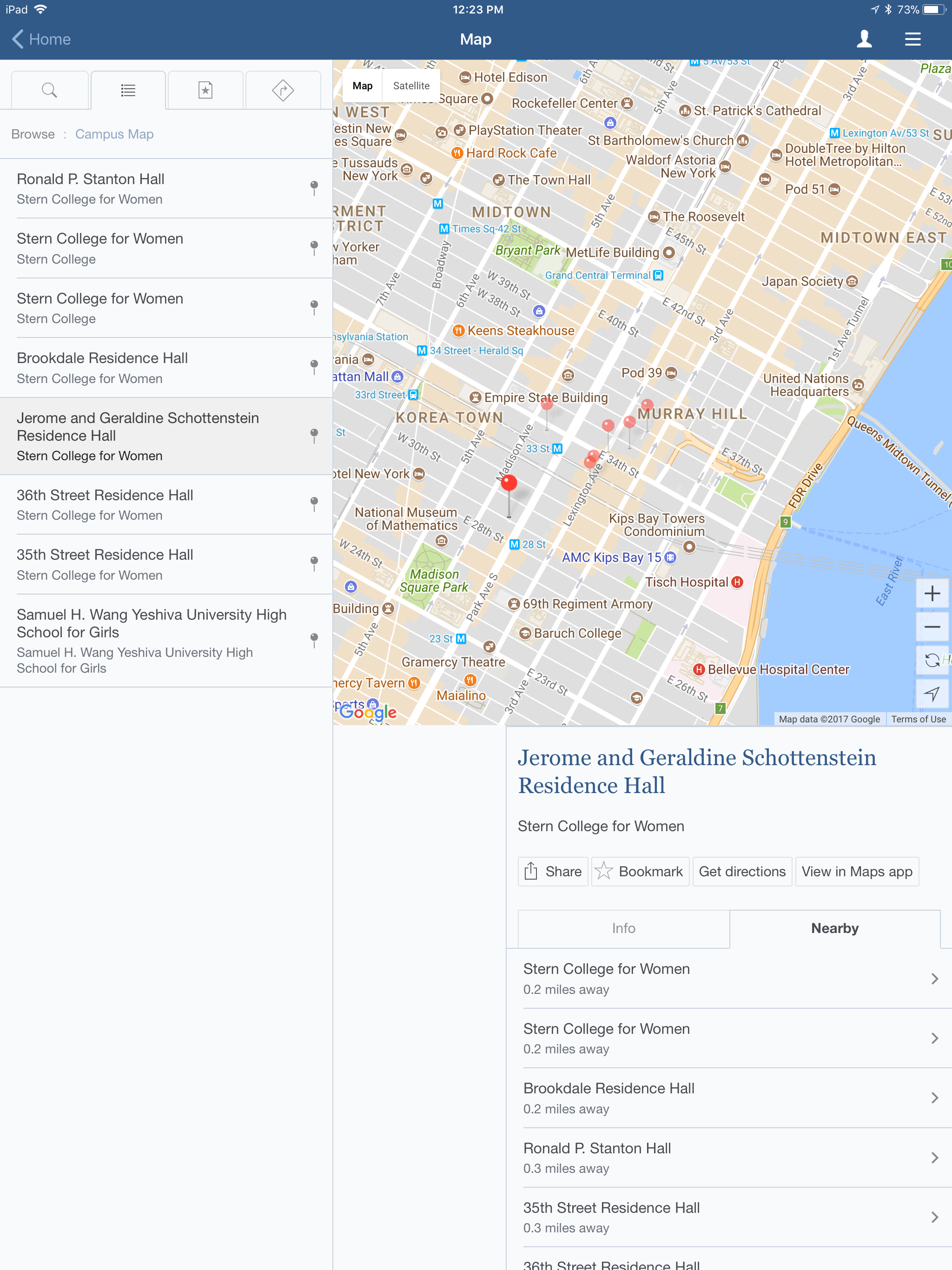The image size is (952, 1270).
Task: Open the search tab with magnifier icon
Action: click(x=50, y=90)
